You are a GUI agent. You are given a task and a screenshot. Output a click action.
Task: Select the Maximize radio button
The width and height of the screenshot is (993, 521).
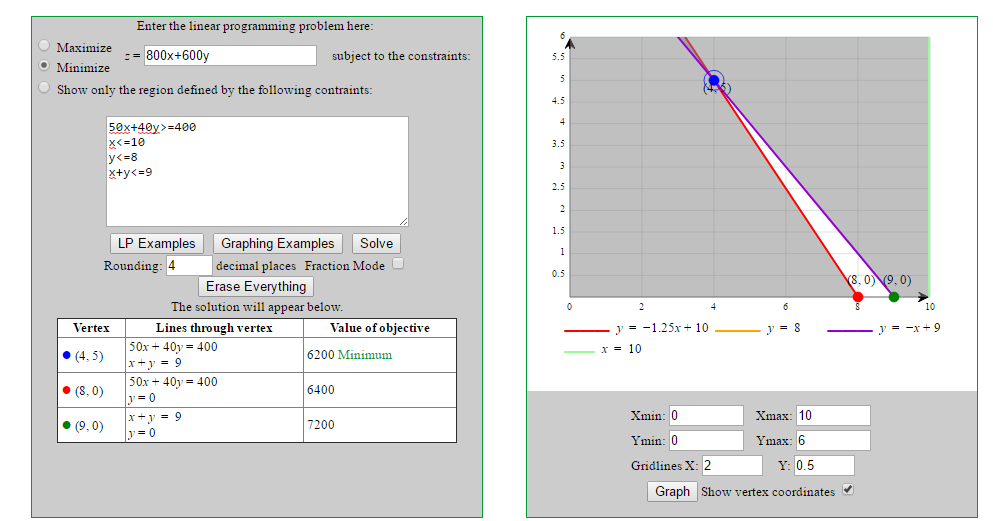click(x=44, y=46)
